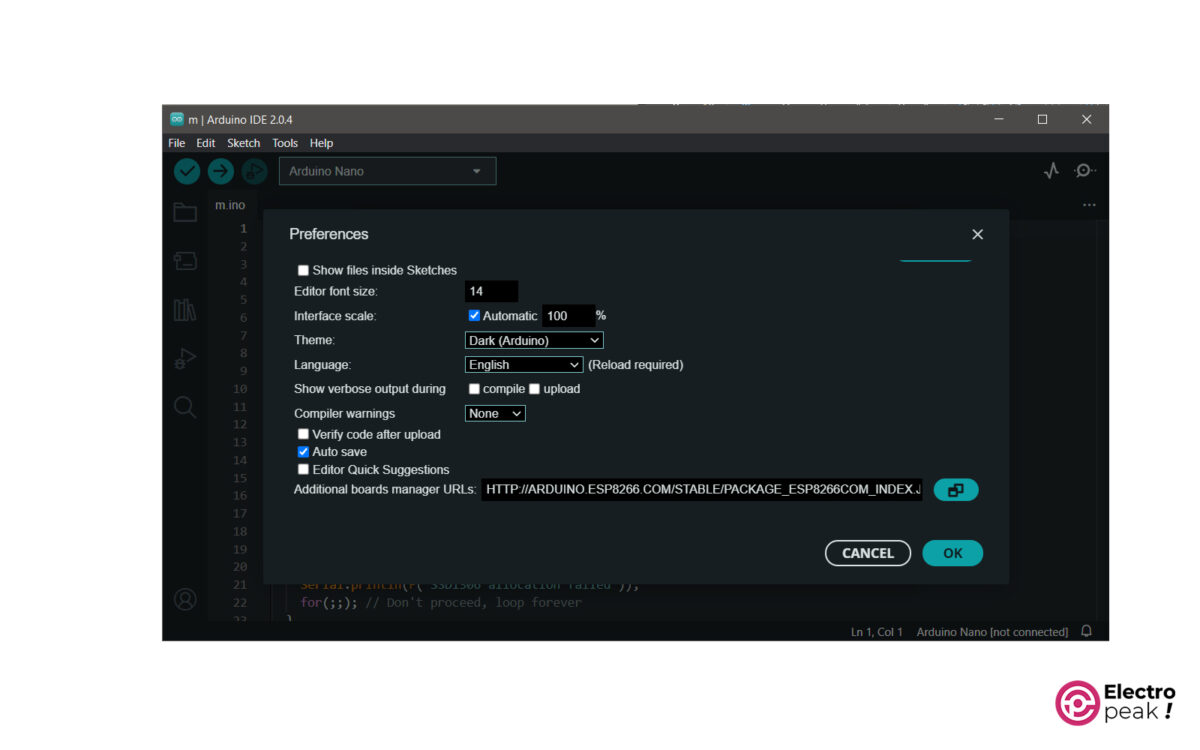
Task: Open the Edit menu
Action: click(x=206, y=143)
